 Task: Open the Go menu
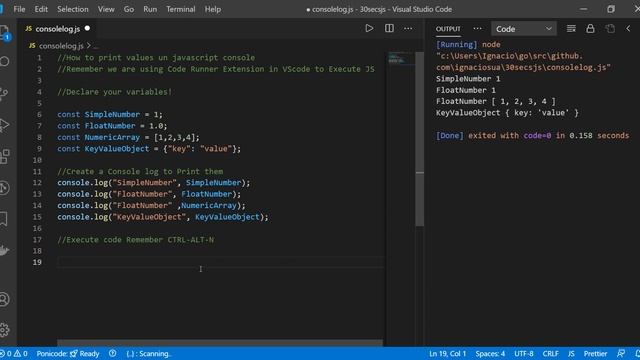tap(129, 9)
